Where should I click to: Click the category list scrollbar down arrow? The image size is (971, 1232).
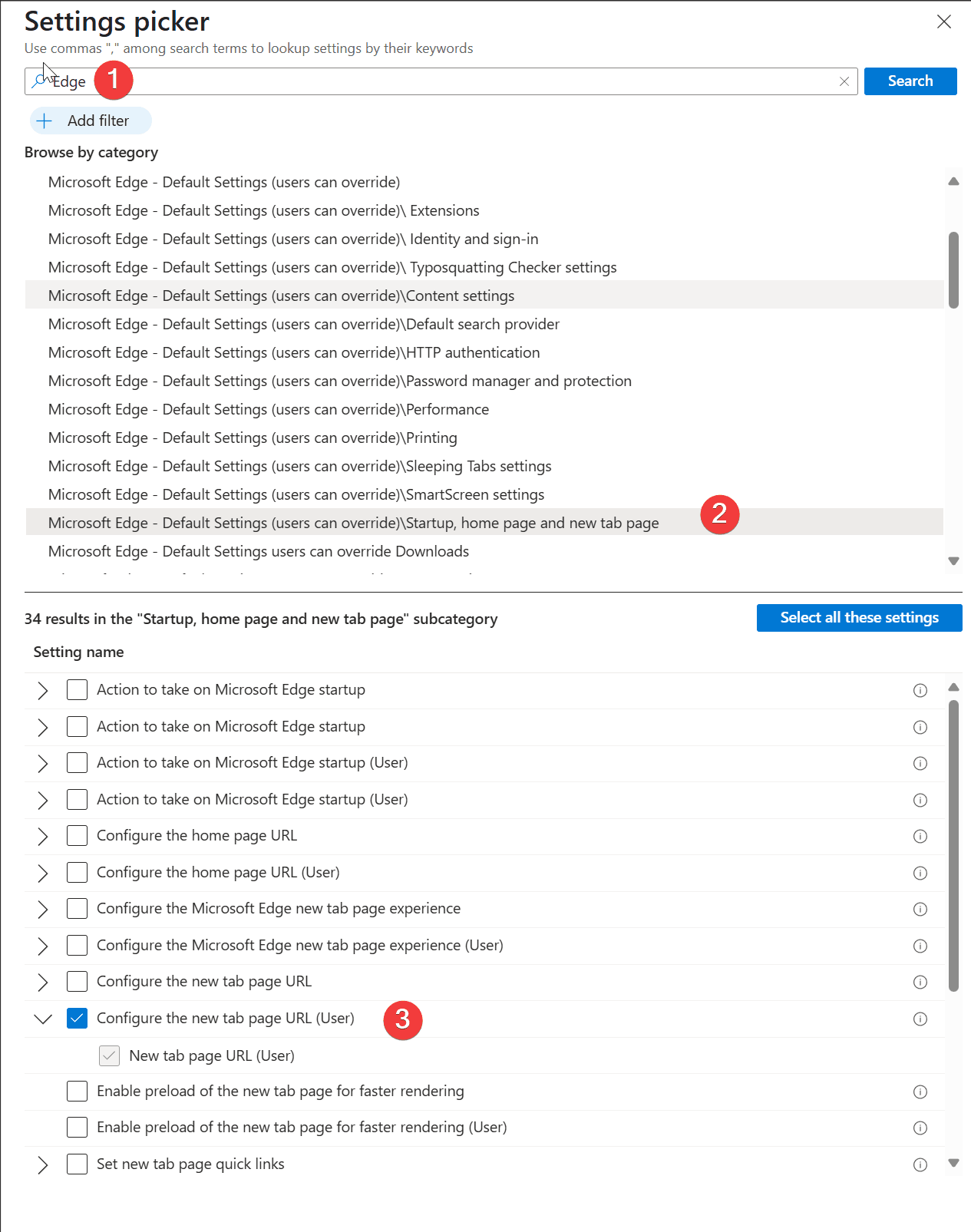pyautogui.click(x=953, y=561)
